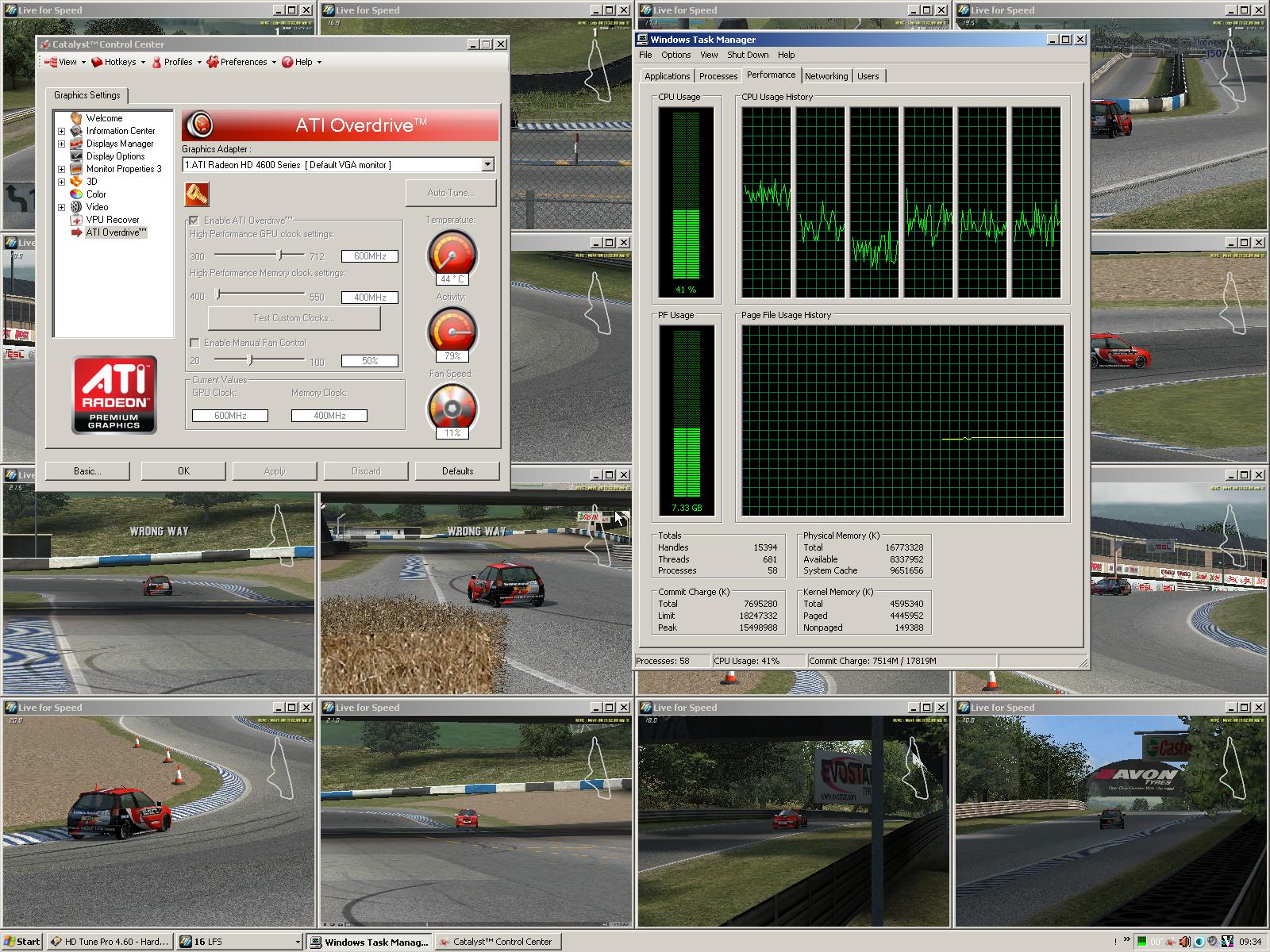The image size is (1270, 952).
Task: Open the Shut Down menu in Task Manager
Action: click(748, 55)
